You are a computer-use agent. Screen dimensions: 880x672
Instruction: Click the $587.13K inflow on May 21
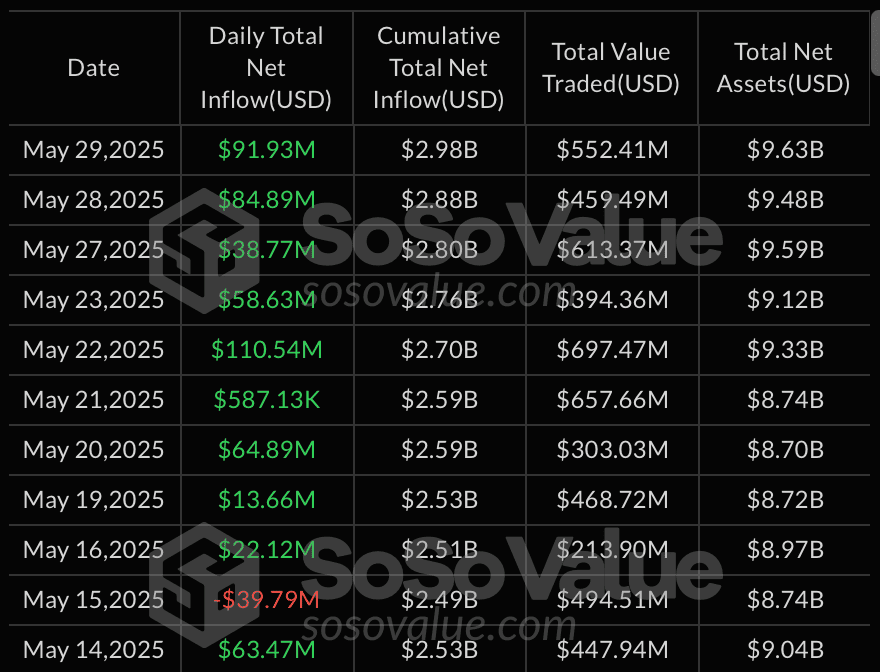pyautogui.click(x=267, y=400)
